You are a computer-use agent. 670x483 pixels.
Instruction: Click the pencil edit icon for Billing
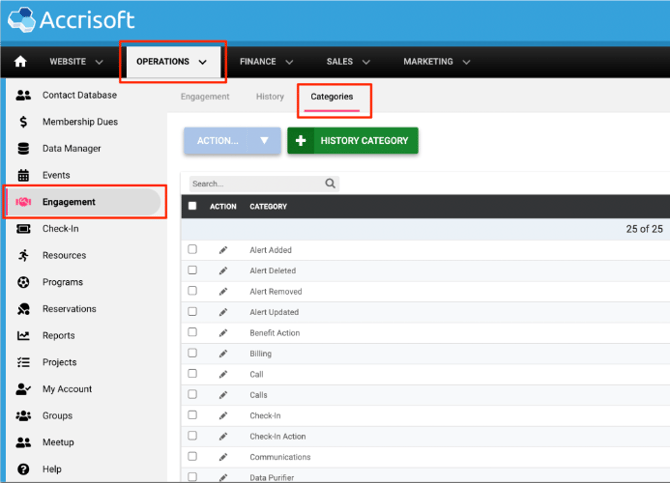pyautogui.click(x=223, y=354)
